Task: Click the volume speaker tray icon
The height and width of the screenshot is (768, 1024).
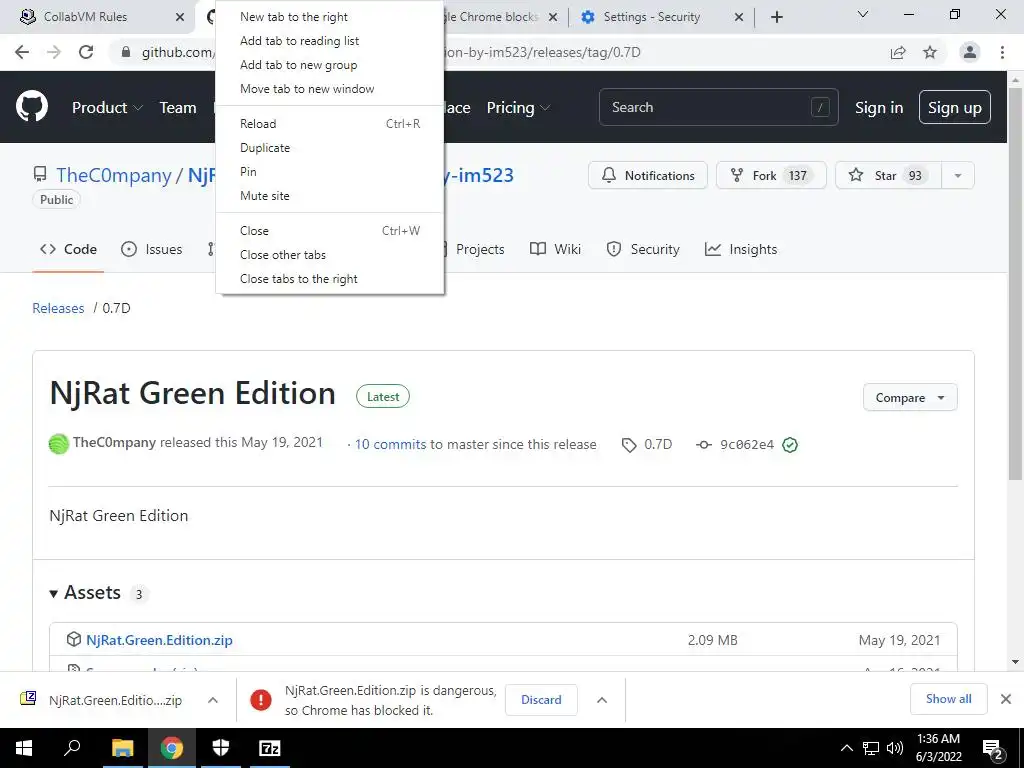Action: coord(895,748)
